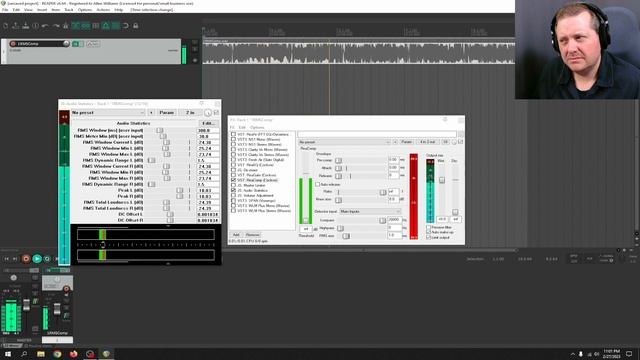Open Detector input Main Inputs dropdown

click(x=370, y=211)
